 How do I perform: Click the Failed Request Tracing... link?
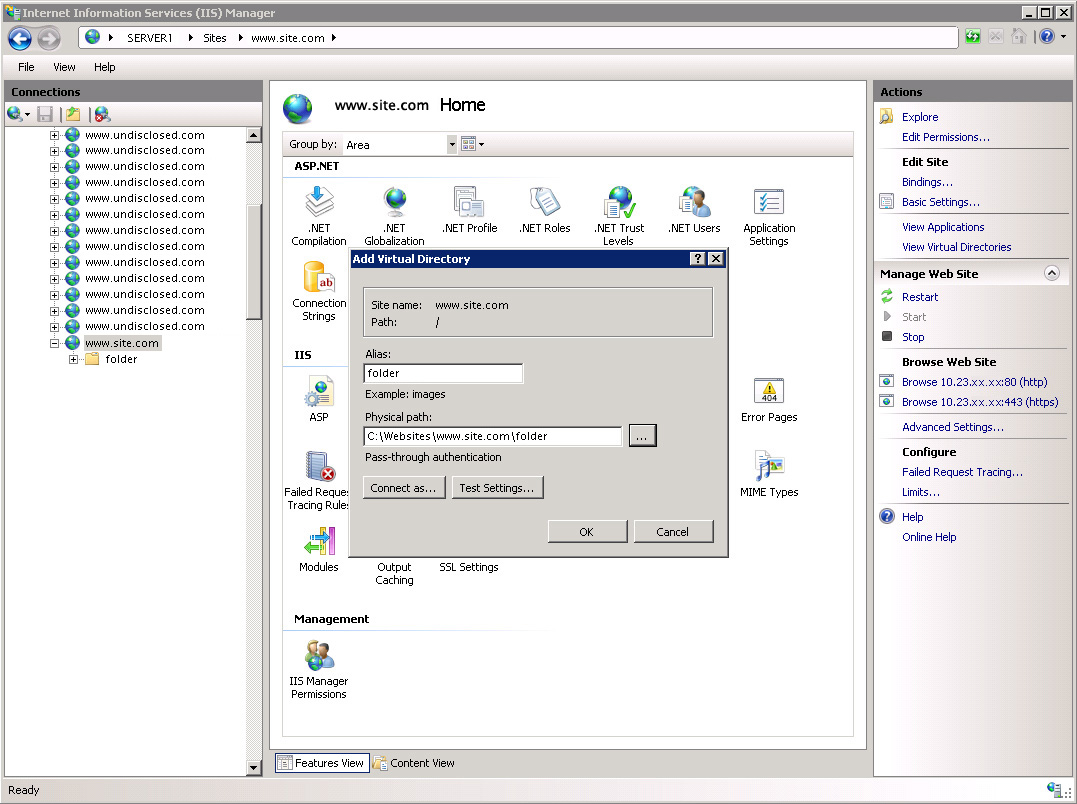962,472
